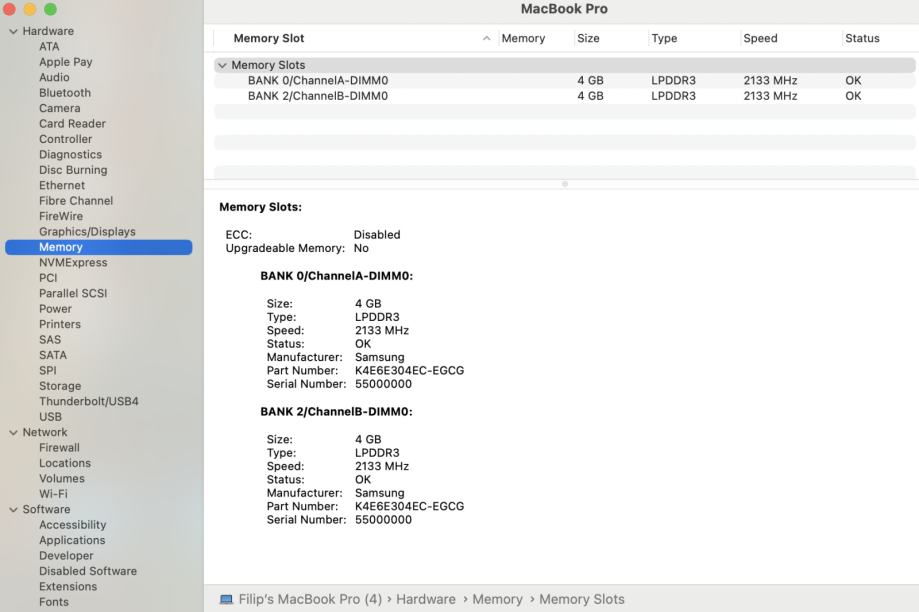919x612 pixels.
Task: Show Thunderbolt/USB4 information
Action: click(88, 402)
